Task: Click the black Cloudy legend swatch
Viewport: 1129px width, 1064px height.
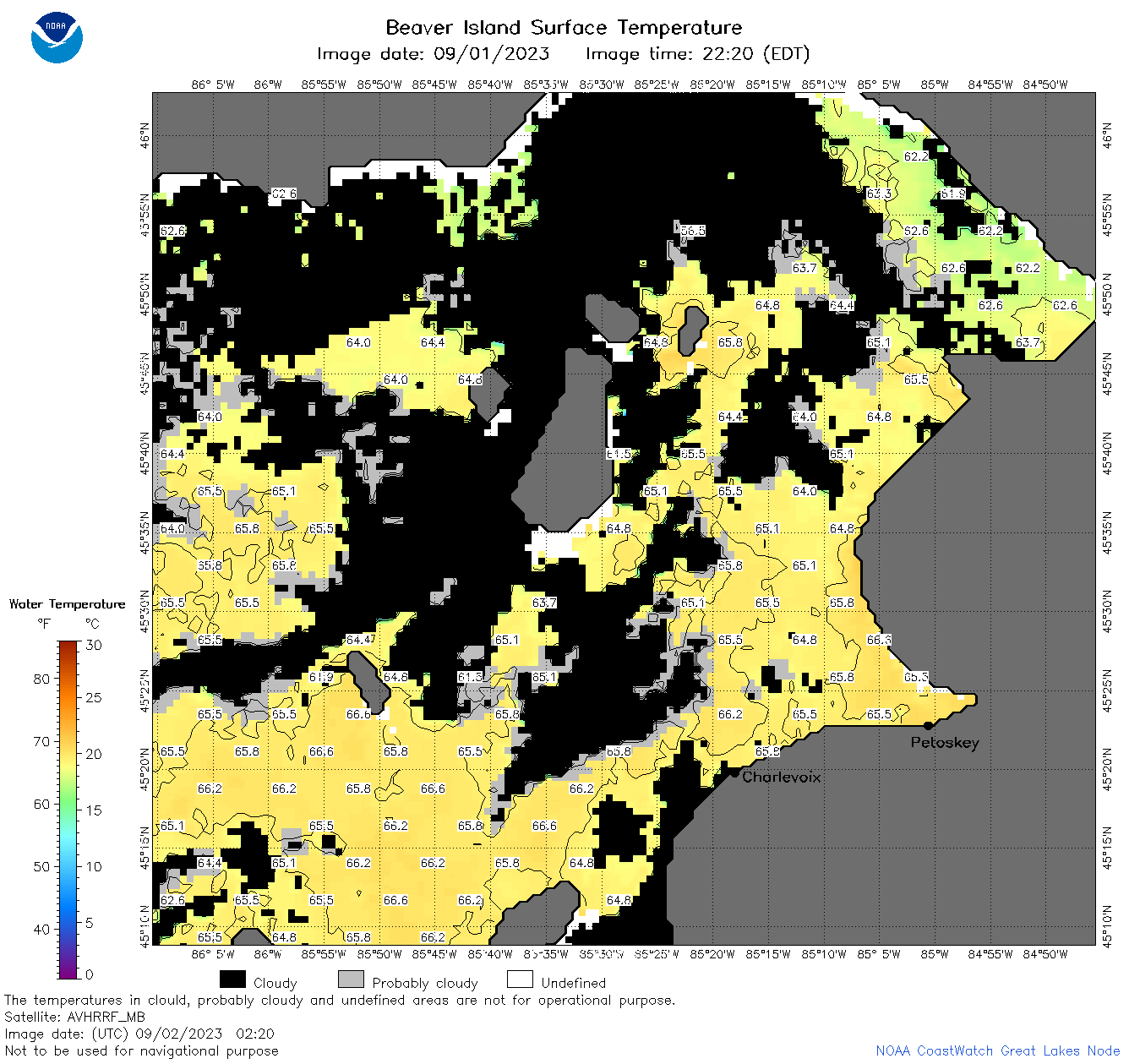Action: click(232, 979)
